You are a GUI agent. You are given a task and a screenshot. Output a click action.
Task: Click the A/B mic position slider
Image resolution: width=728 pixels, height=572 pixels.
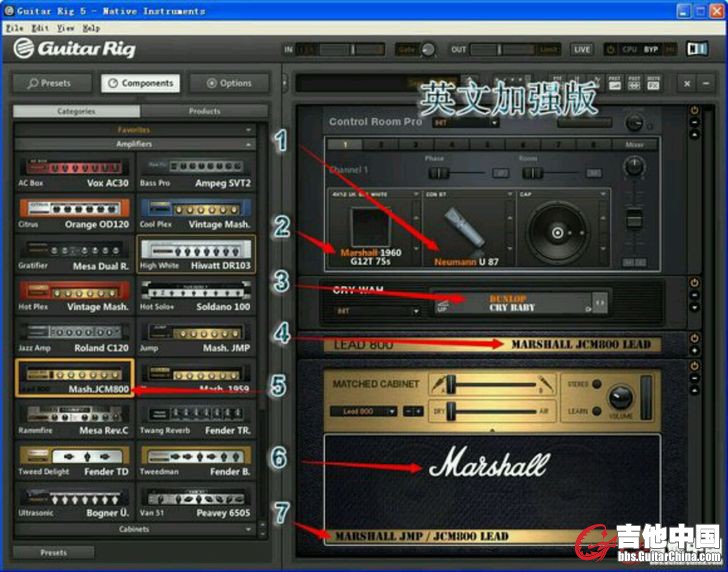pos(492,385)
